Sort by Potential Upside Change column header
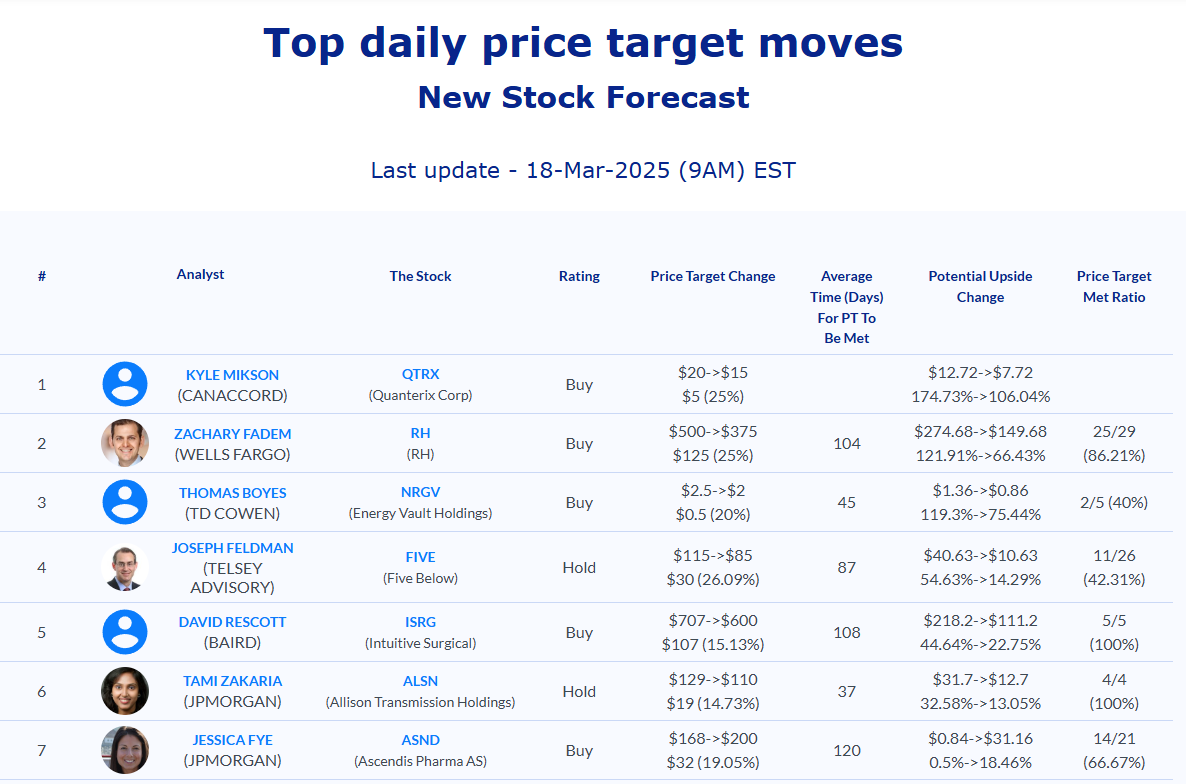Image resolution: width=1186 pixels, height=784 pixels. pyautogui.click(x=980, y=287)
